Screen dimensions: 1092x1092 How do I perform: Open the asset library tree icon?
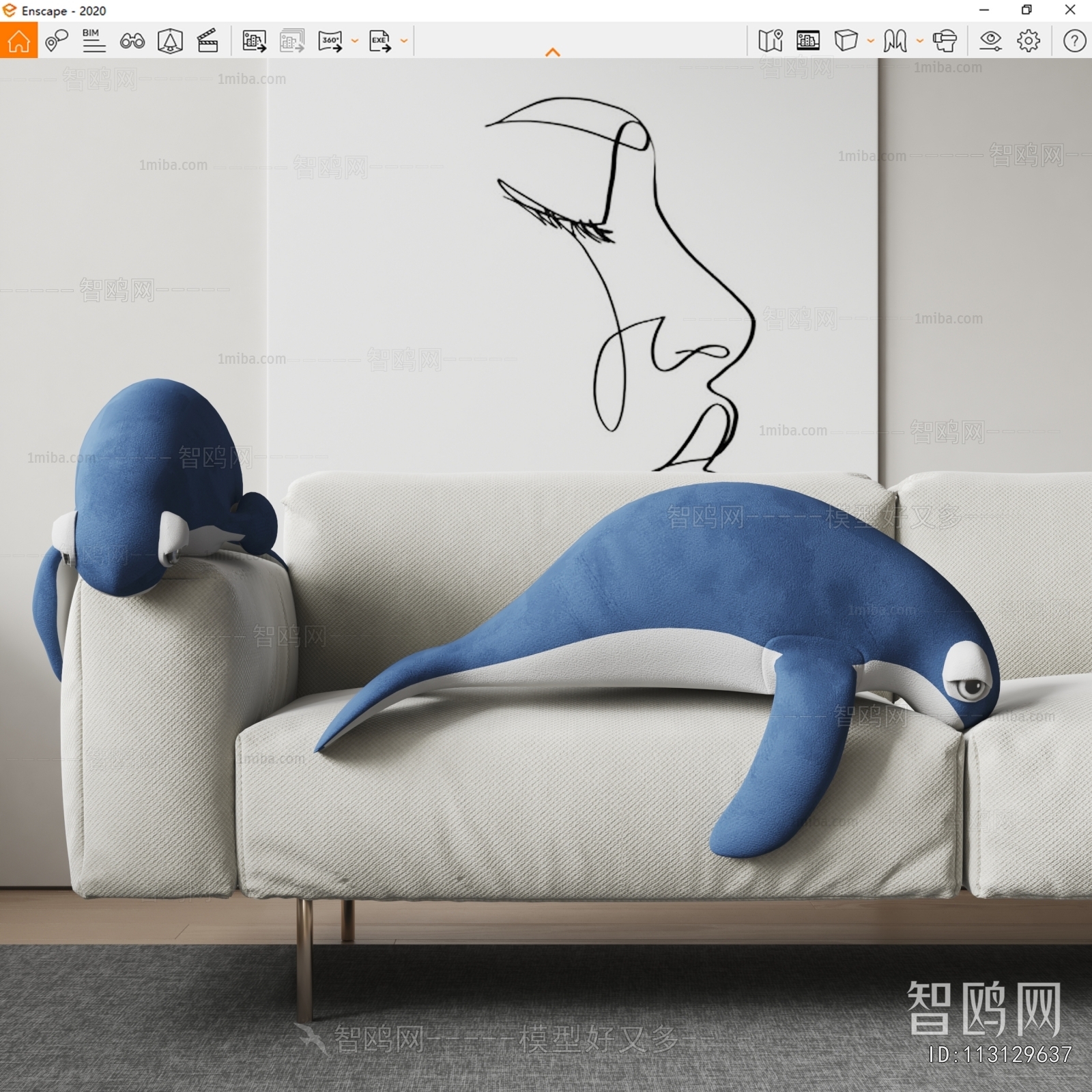170,41
